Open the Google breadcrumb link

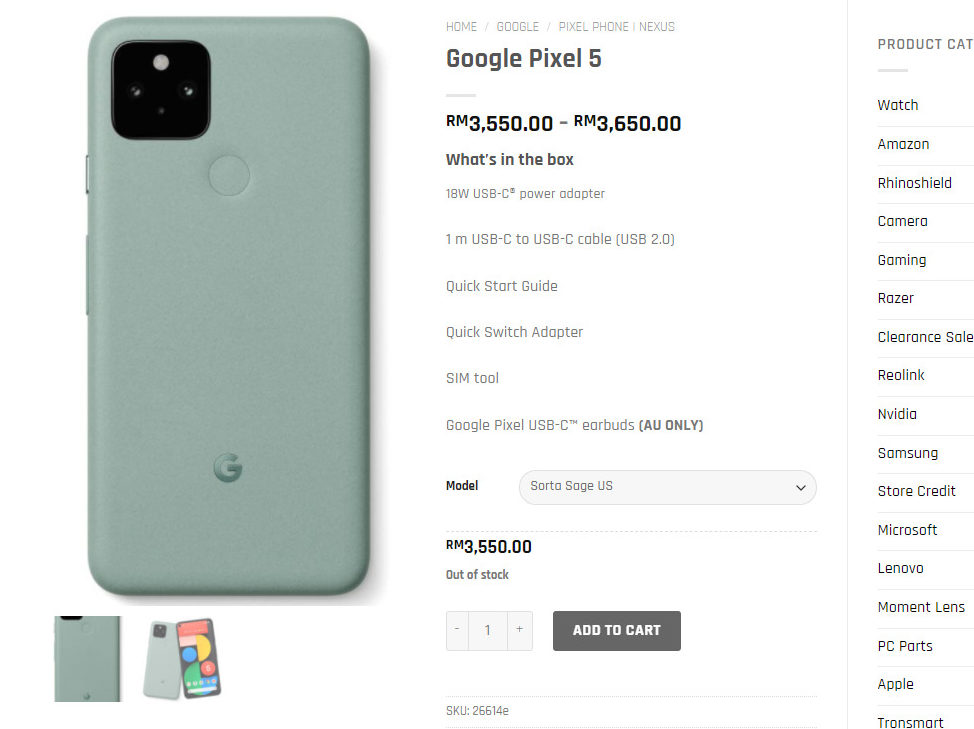coord(517,27)
